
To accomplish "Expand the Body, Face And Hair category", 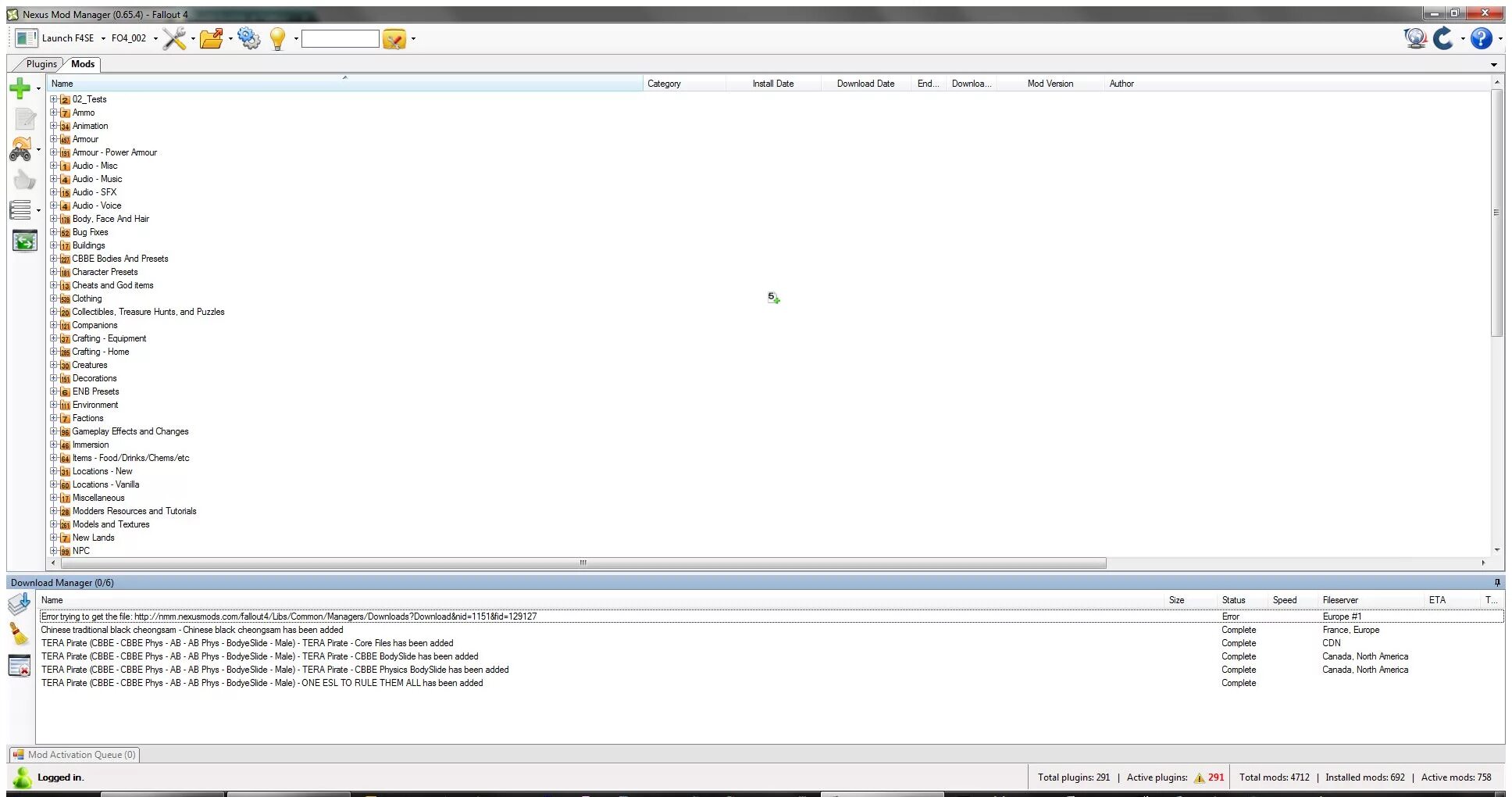I will click(54, 219).
